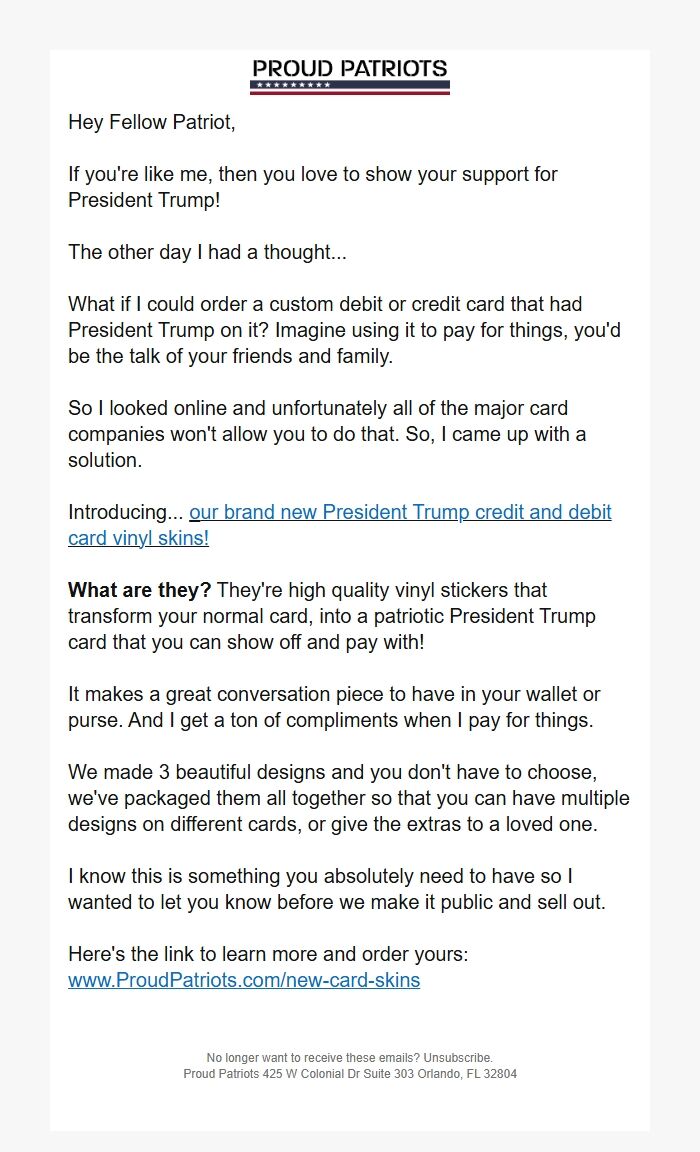This screenshot has height=1152, width=700.
Task: Click the bold "What are they?" text
Action: pyautogui.click(x=139, y=590)
